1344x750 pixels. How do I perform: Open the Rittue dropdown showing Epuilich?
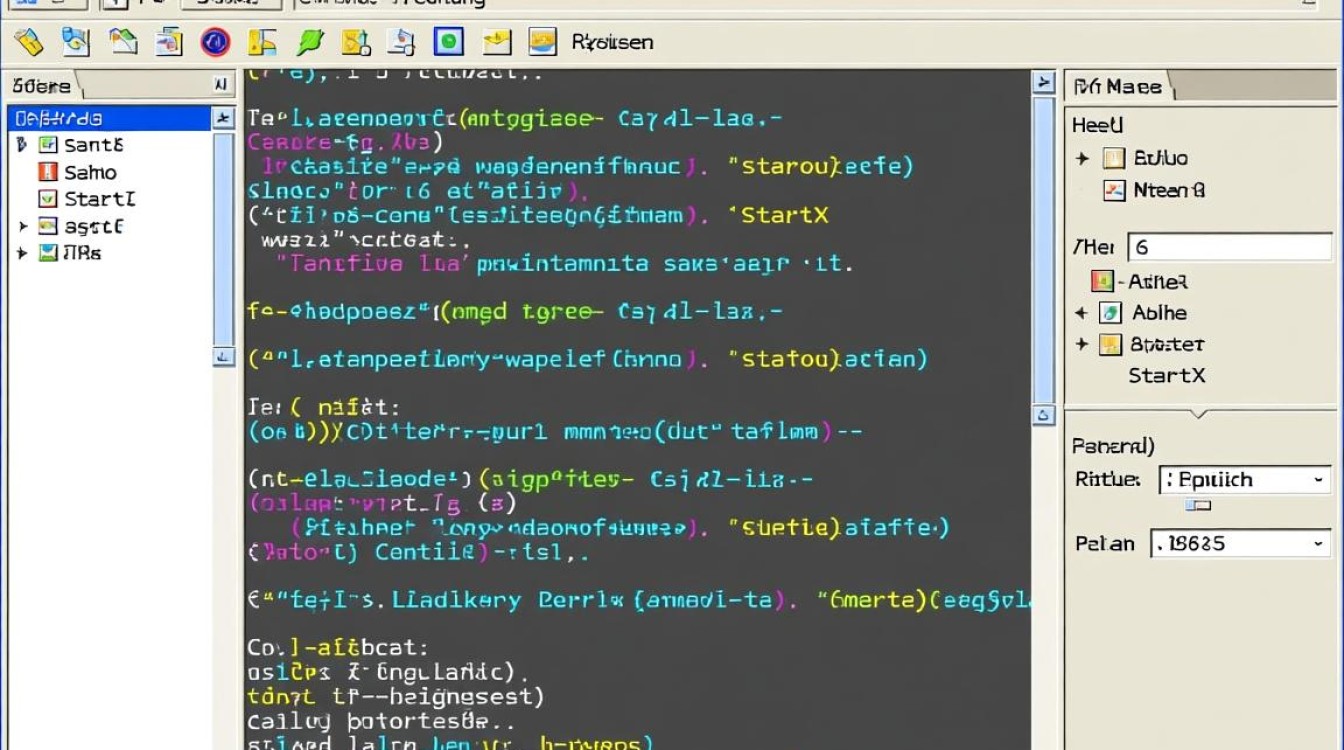coord(1245,480)
